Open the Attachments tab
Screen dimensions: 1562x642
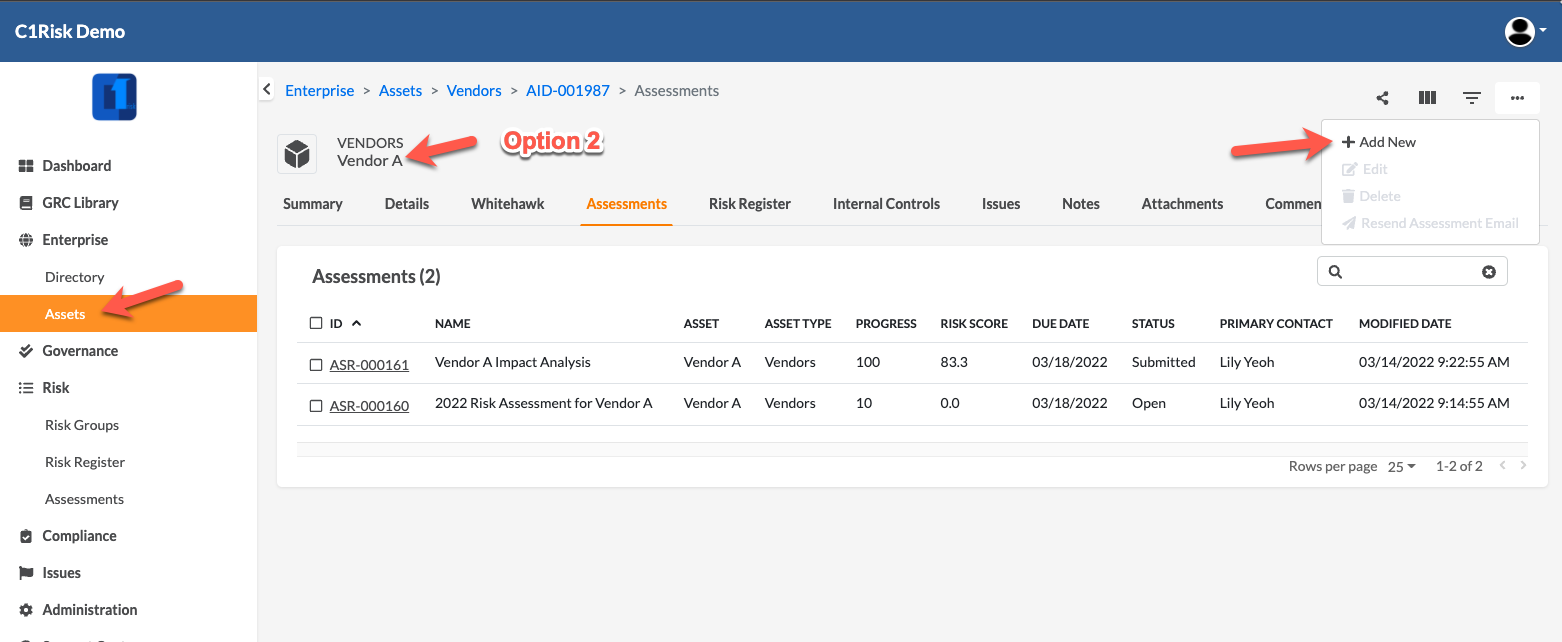tap(1183, 204)
